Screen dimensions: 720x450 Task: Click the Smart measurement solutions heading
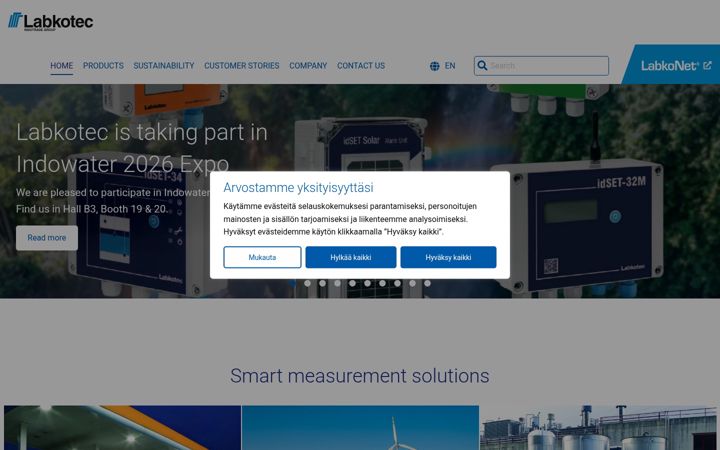[360, 376]
